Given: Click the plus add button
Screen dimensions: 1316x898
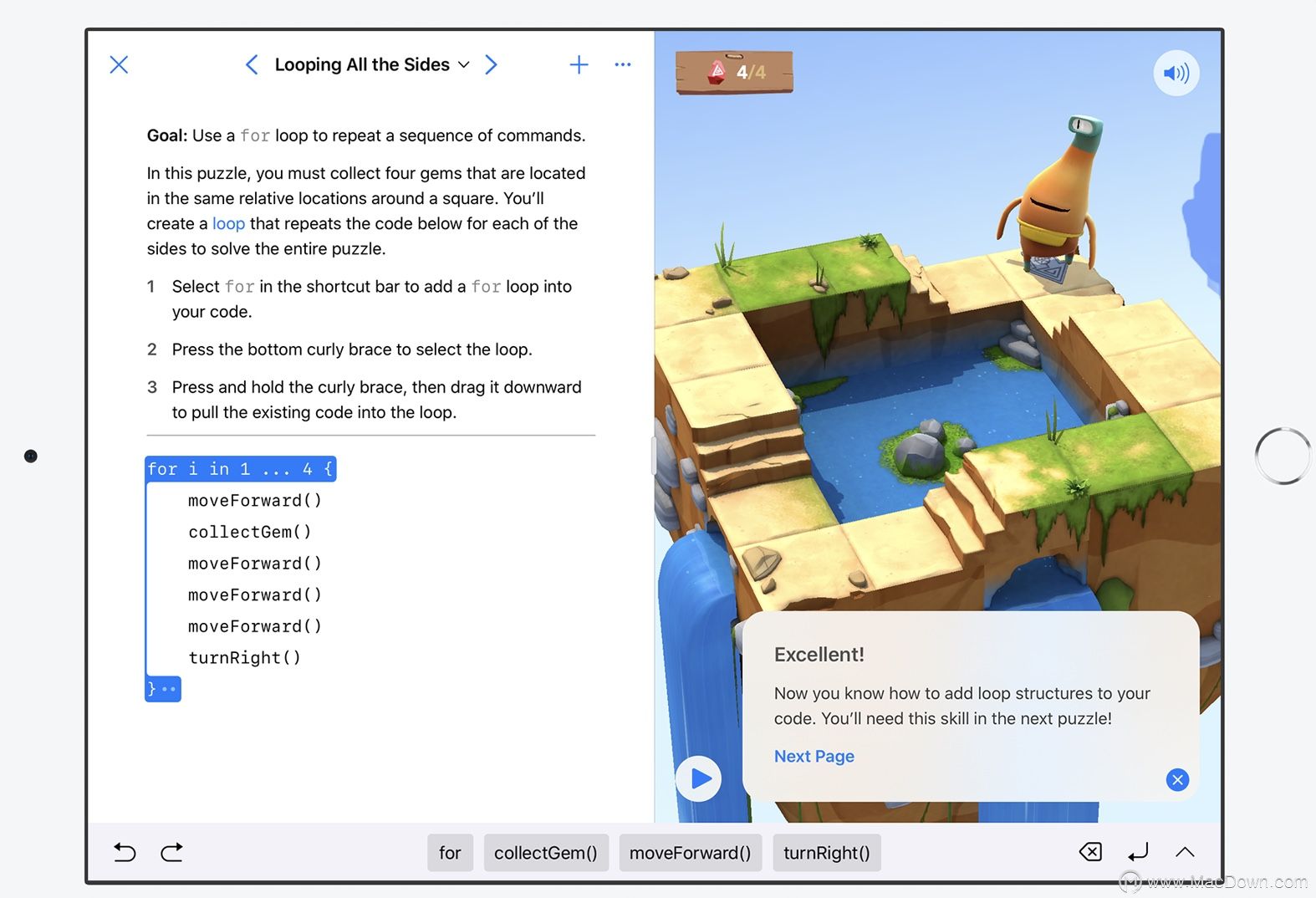Looking at the screenshot, I should click(x=579, y=64).
